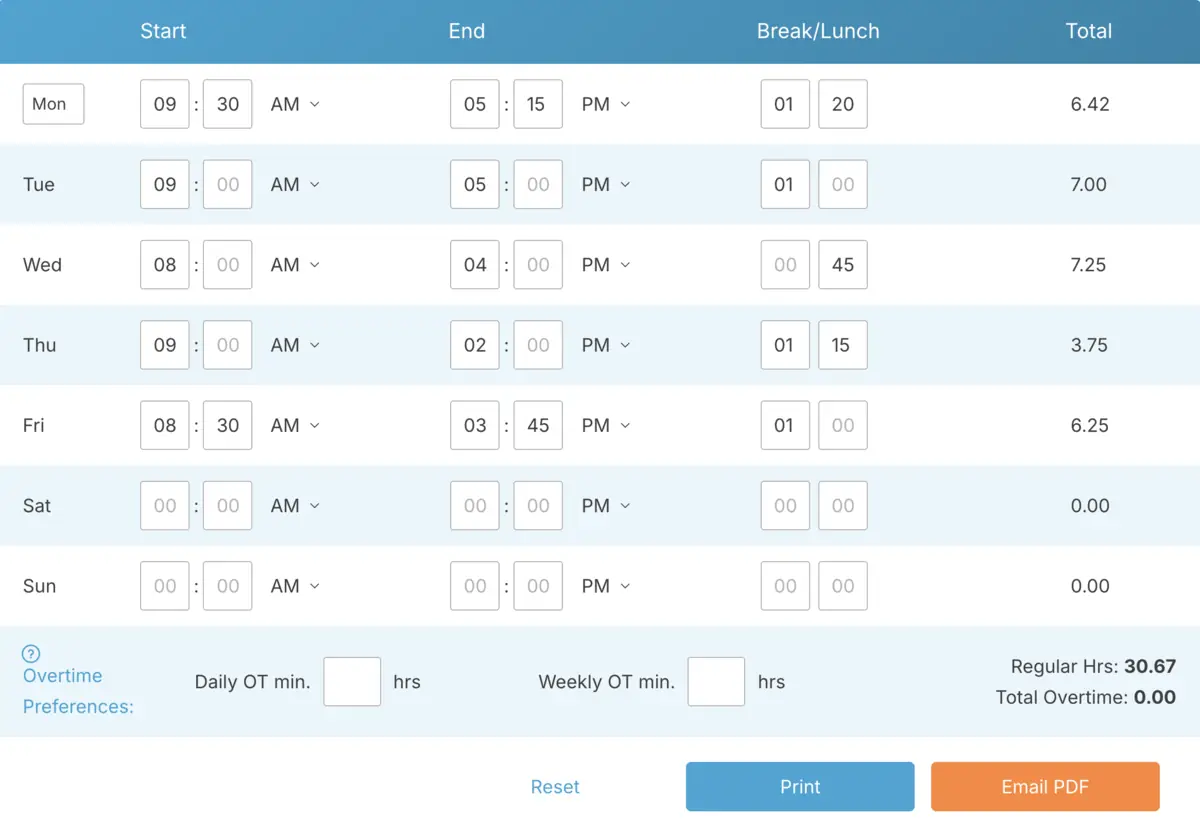Click the Daily OT min hours field
Image resolution: width=1200 pixels, height=835 pixels.
pos(352,681)
